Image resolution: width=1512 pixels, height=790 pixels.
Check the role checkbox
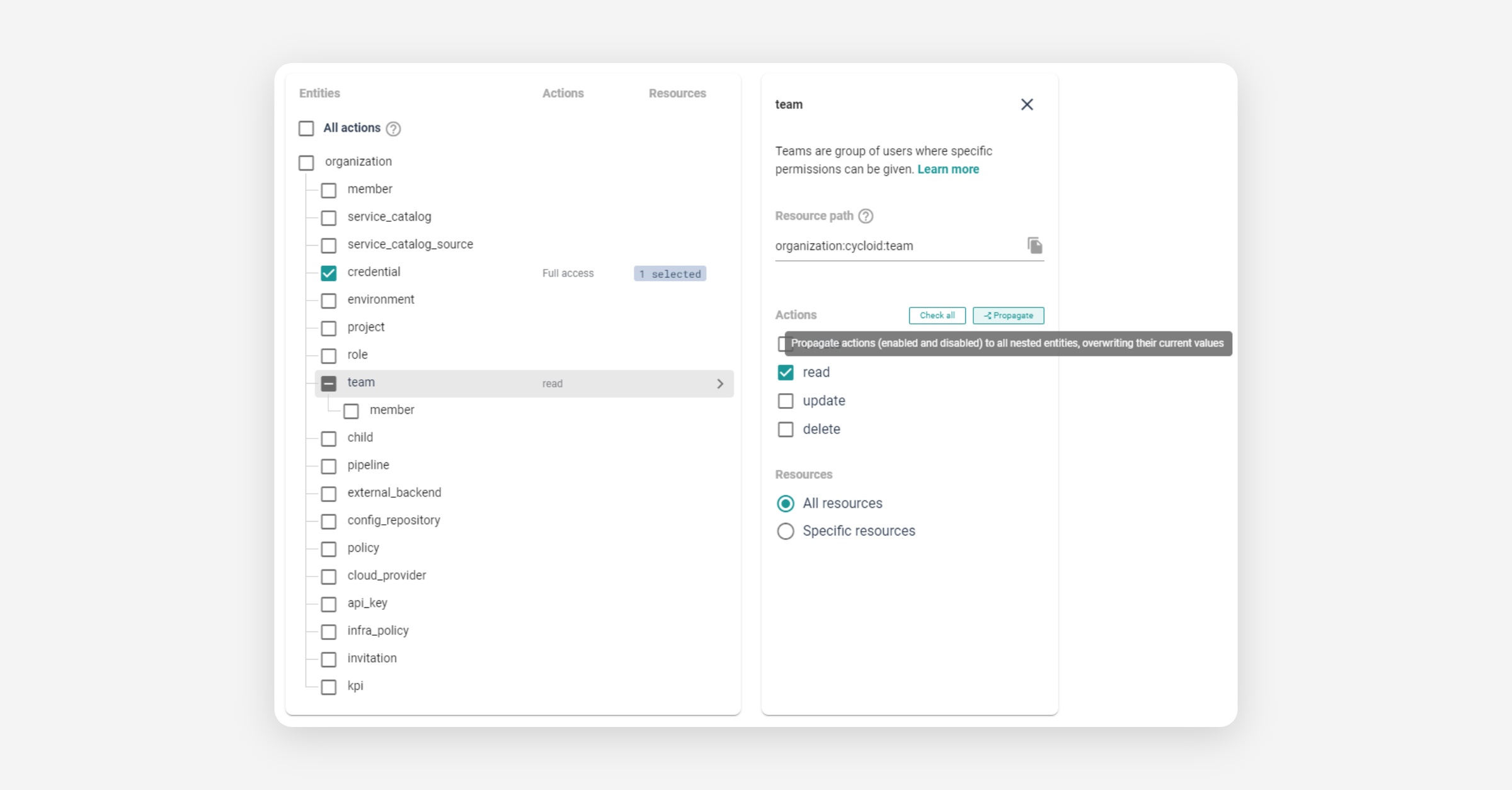[329, 356]
